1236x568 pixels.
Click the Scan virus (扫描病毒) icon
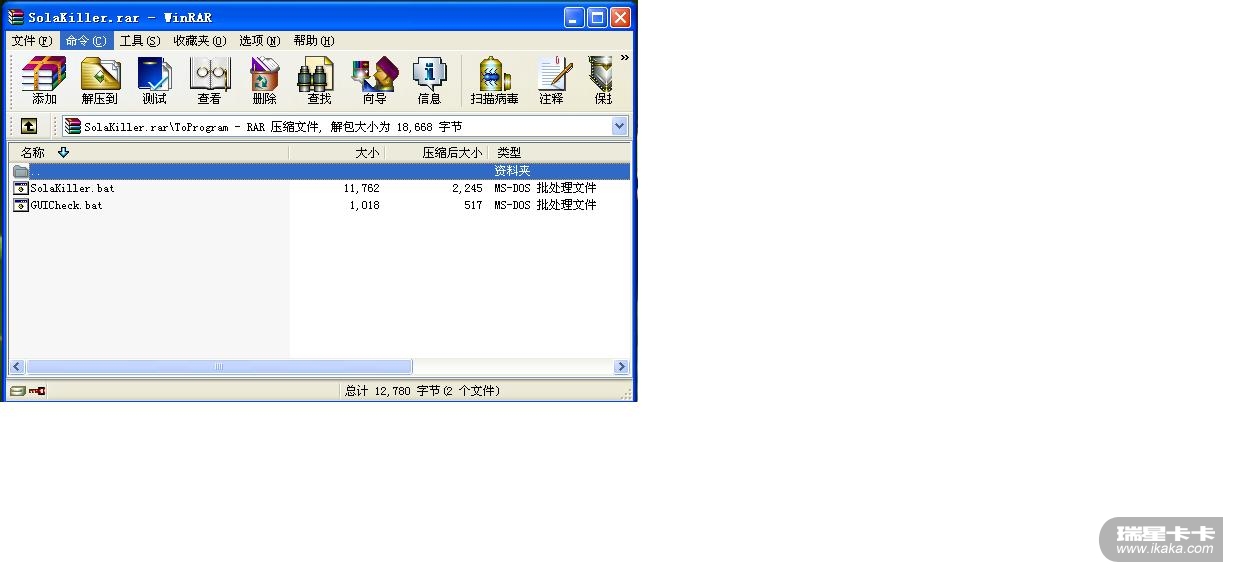click(494, 81)
